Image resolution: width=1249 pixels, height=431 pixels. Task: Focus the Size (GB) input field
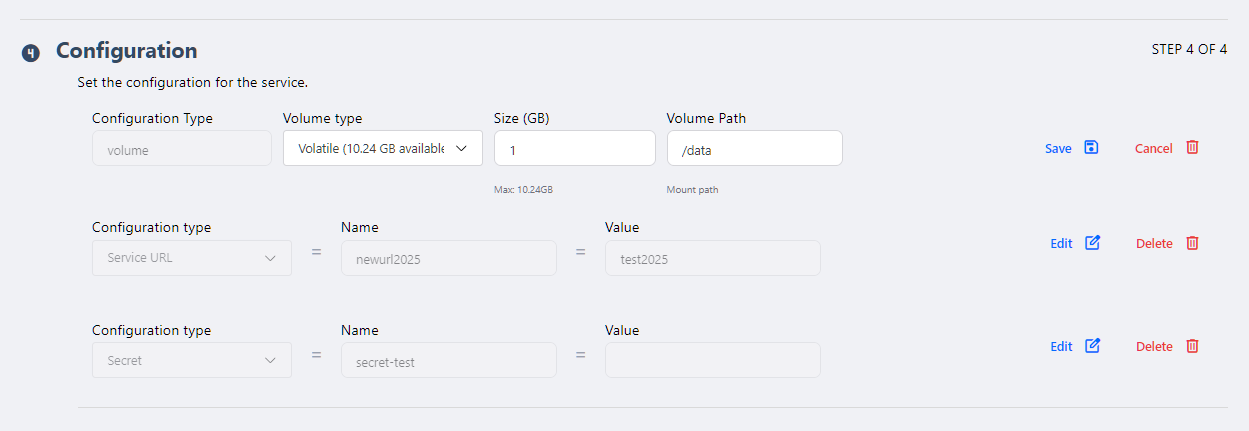574,149
